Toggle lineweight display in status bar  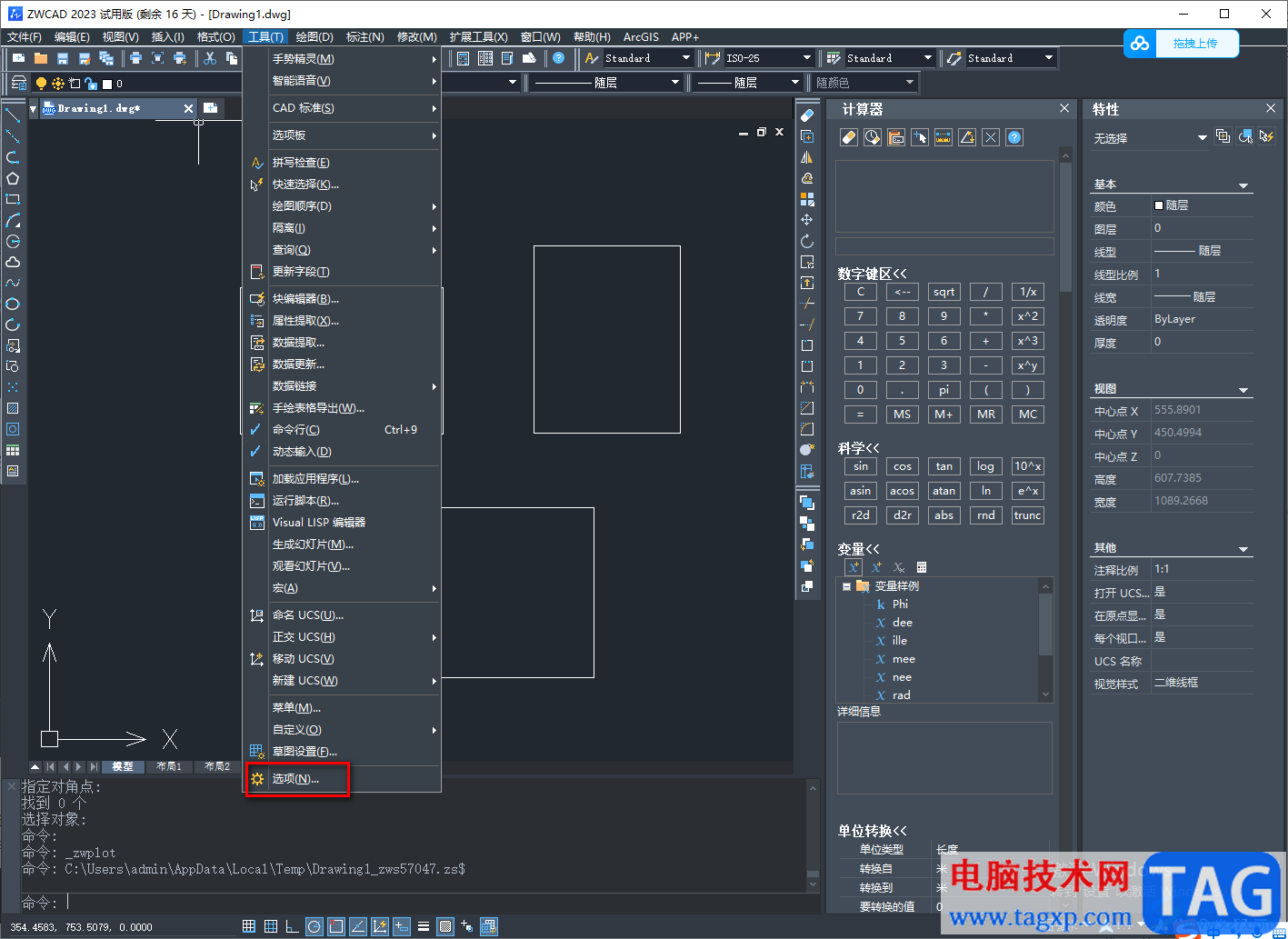[424, 927]
